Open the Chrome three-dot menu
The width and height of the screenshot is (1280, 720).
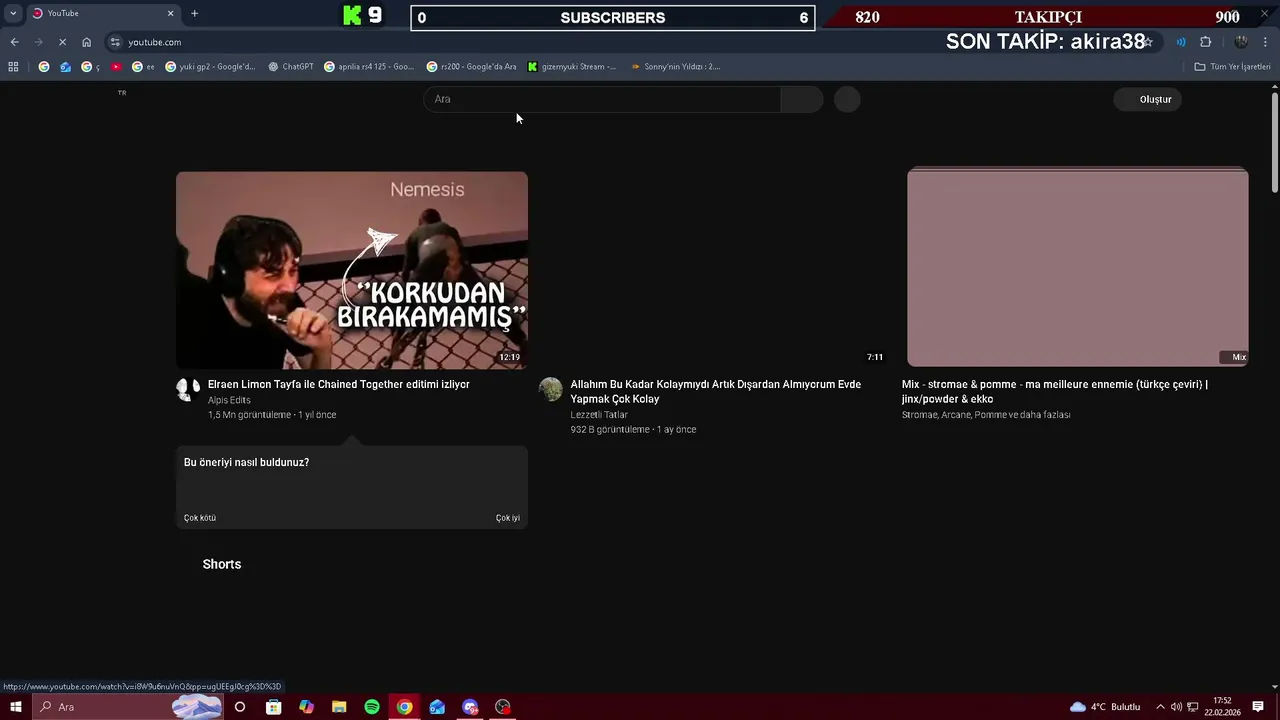click(1267, 42)
